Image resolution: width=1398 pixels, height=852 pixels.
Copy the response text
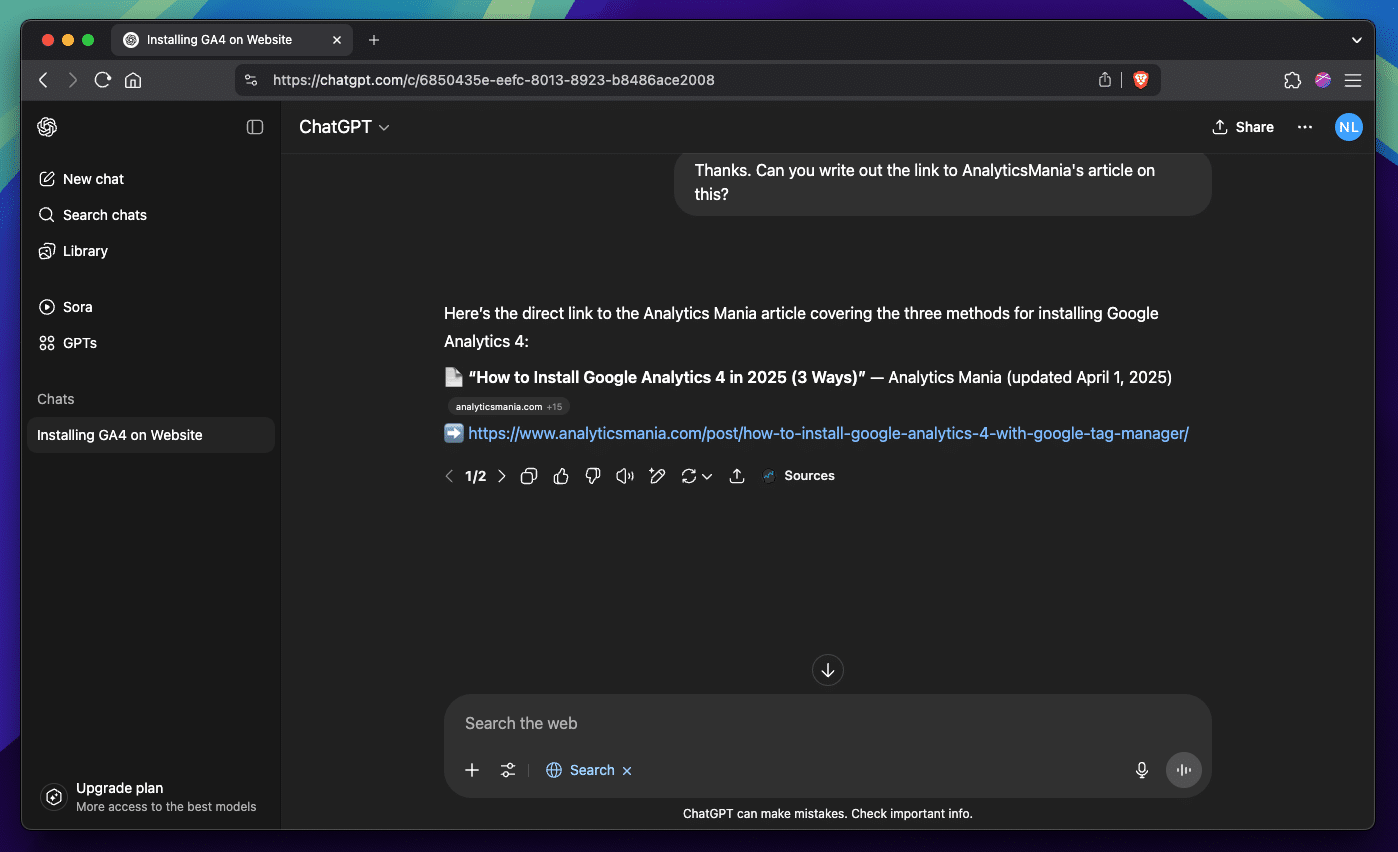530,476
